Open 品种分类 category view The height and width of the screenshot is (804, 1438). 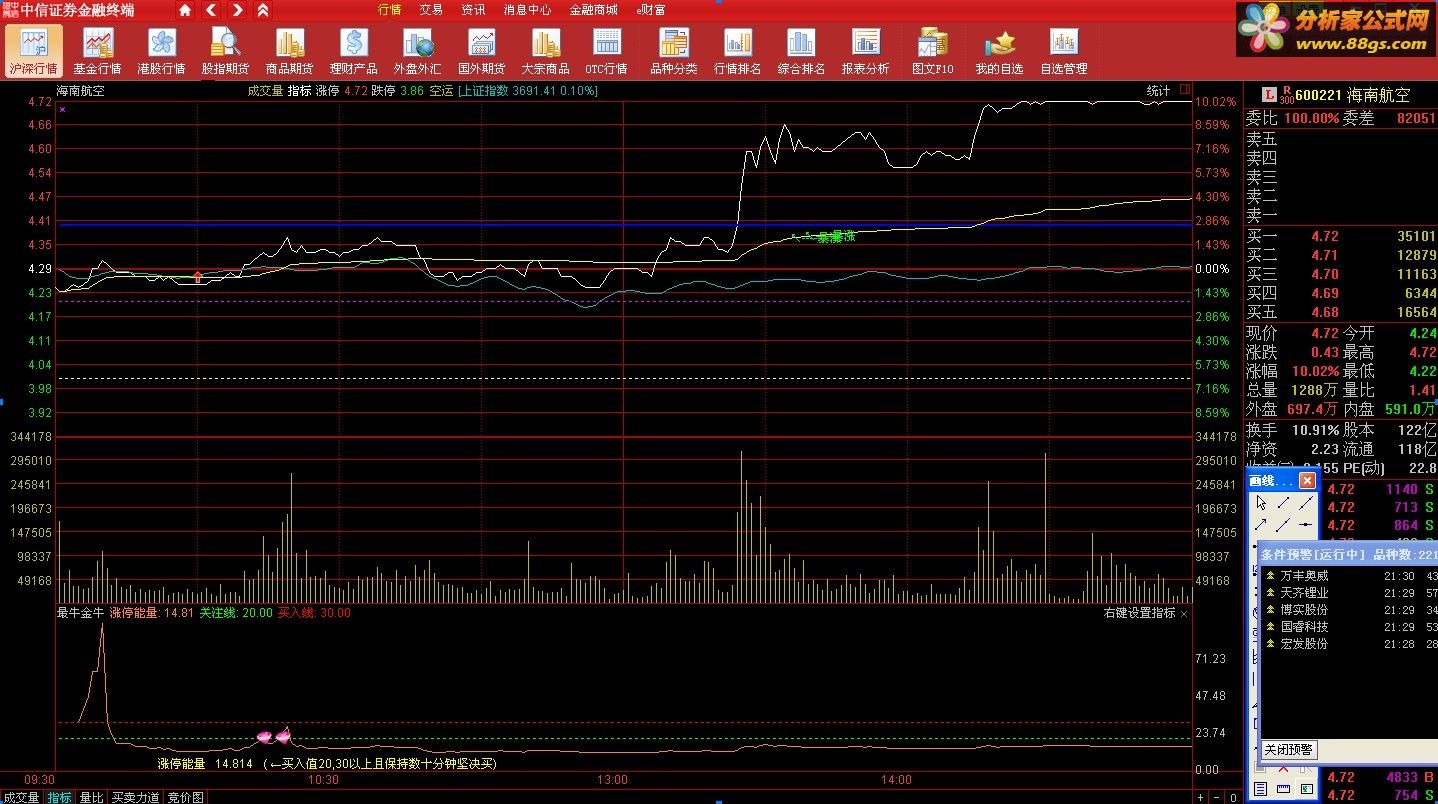coord(673,52)
